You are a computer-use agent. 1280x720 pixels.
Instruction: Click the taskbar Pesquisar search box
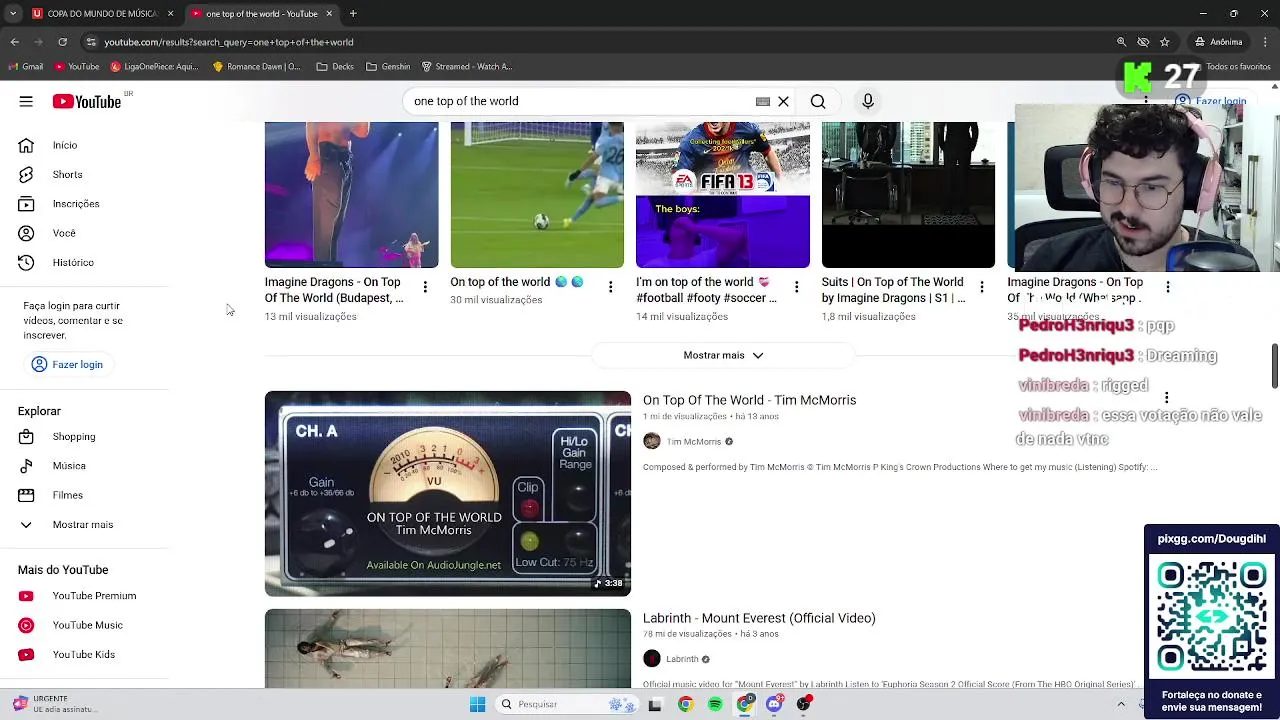568,704
